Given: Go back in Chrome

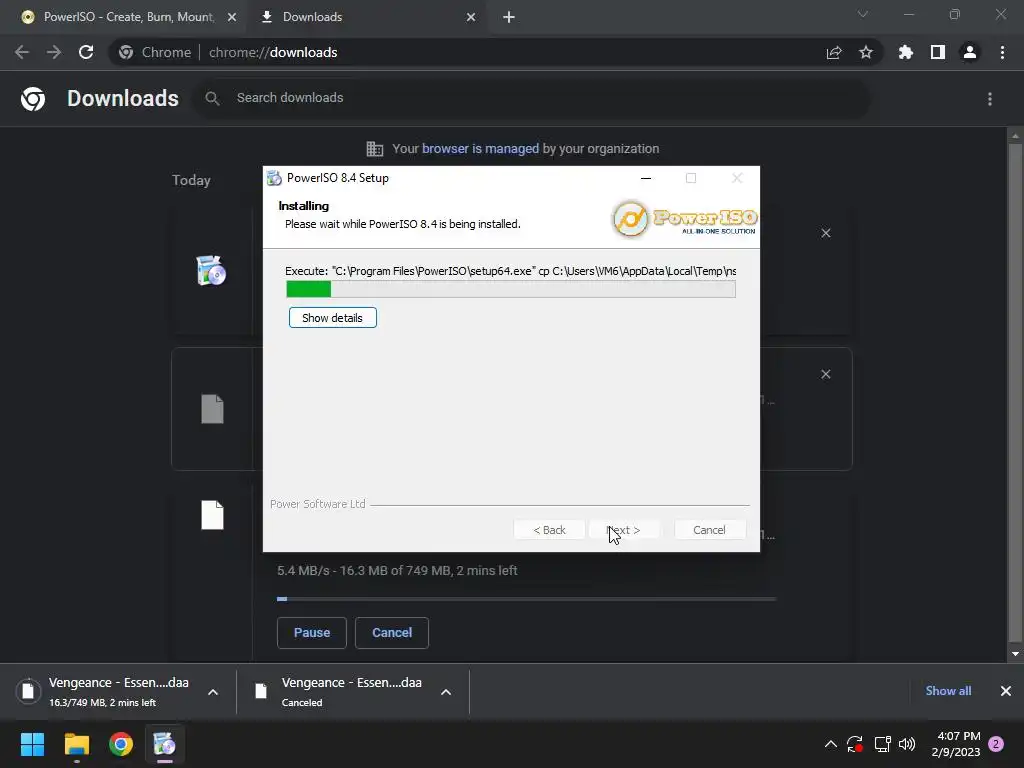Looking at the screenshot, I should click(22, 52).
